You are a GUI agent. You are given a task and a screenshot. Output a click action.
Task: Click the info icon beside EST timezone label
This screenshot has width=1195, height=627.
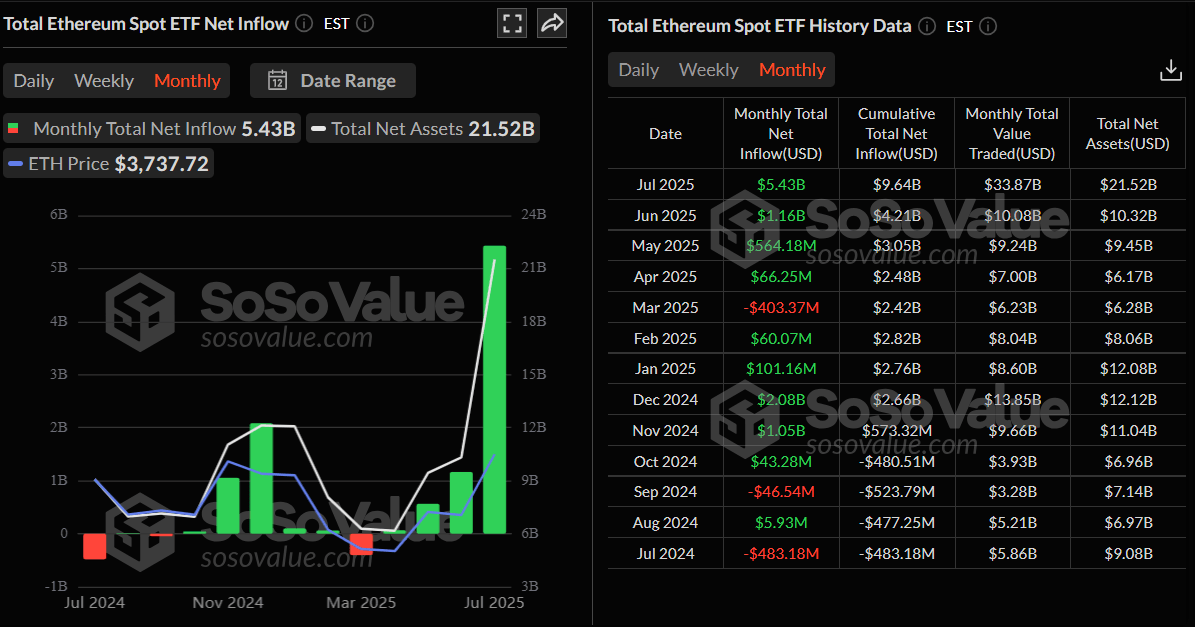click(364, 23)
